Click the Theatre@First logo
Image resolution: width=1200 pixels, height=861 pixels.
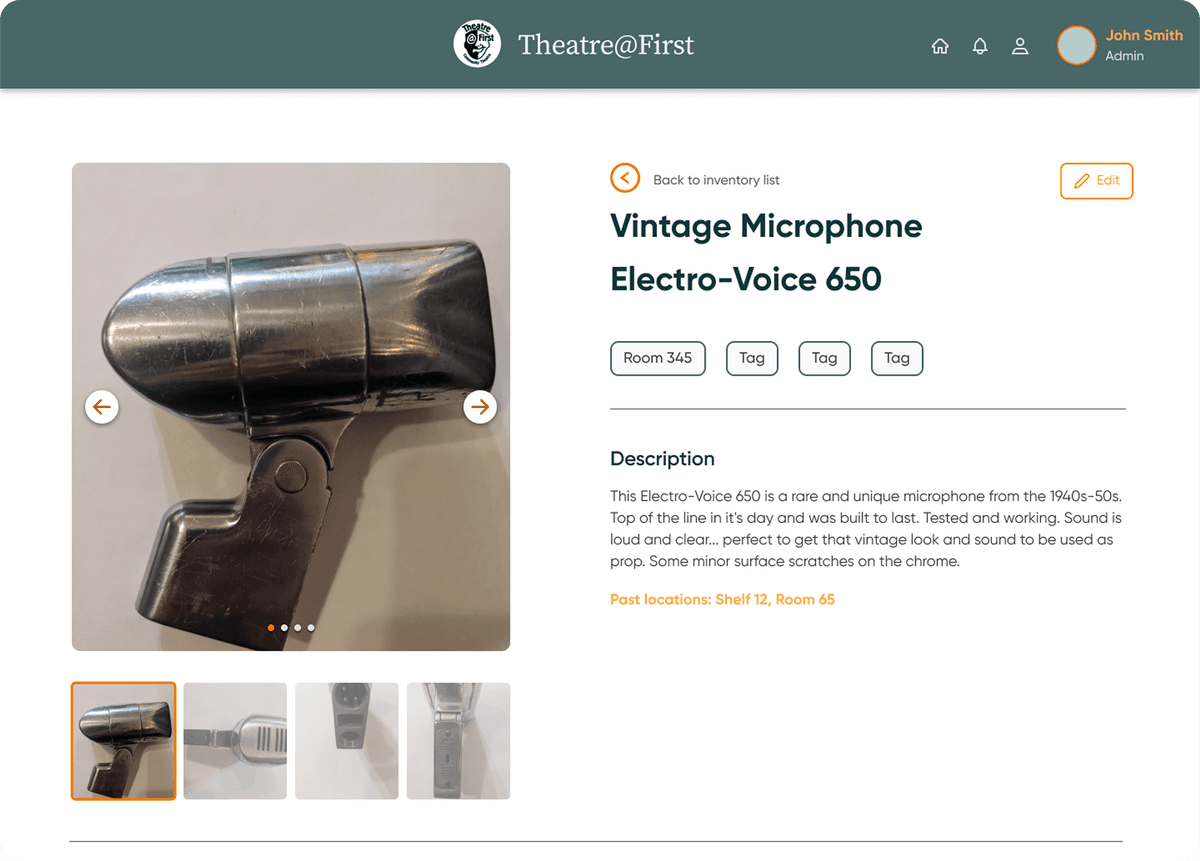pos(477,45)
